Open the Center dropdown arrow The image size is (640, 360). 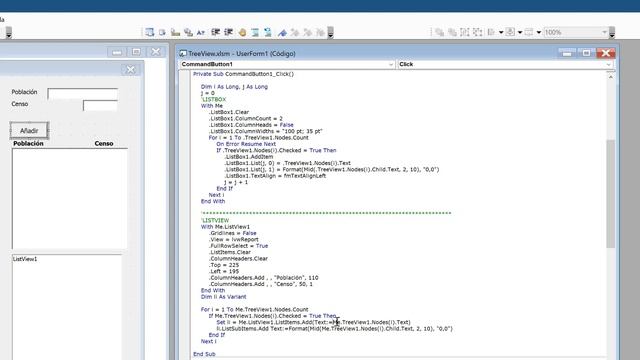pos(520,32)
